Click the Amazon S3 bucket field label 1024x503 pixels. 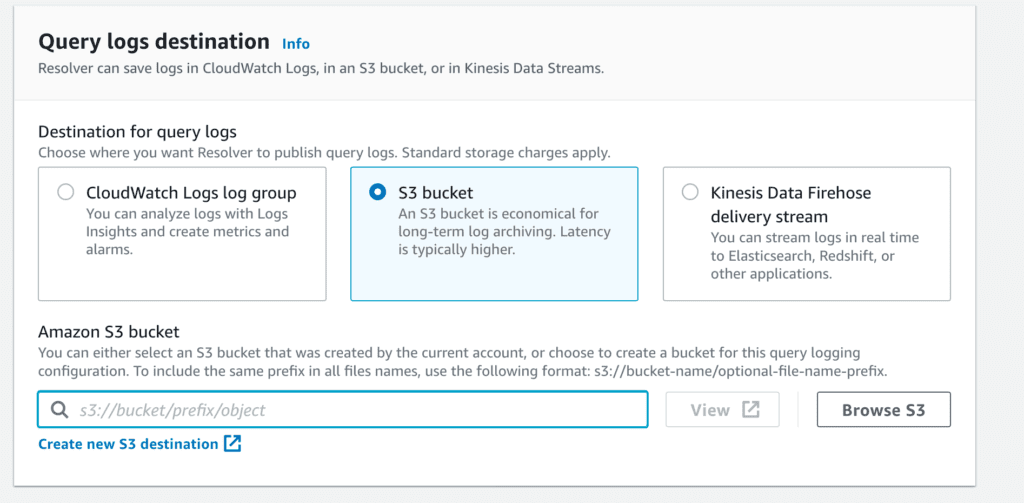point(108,332)
